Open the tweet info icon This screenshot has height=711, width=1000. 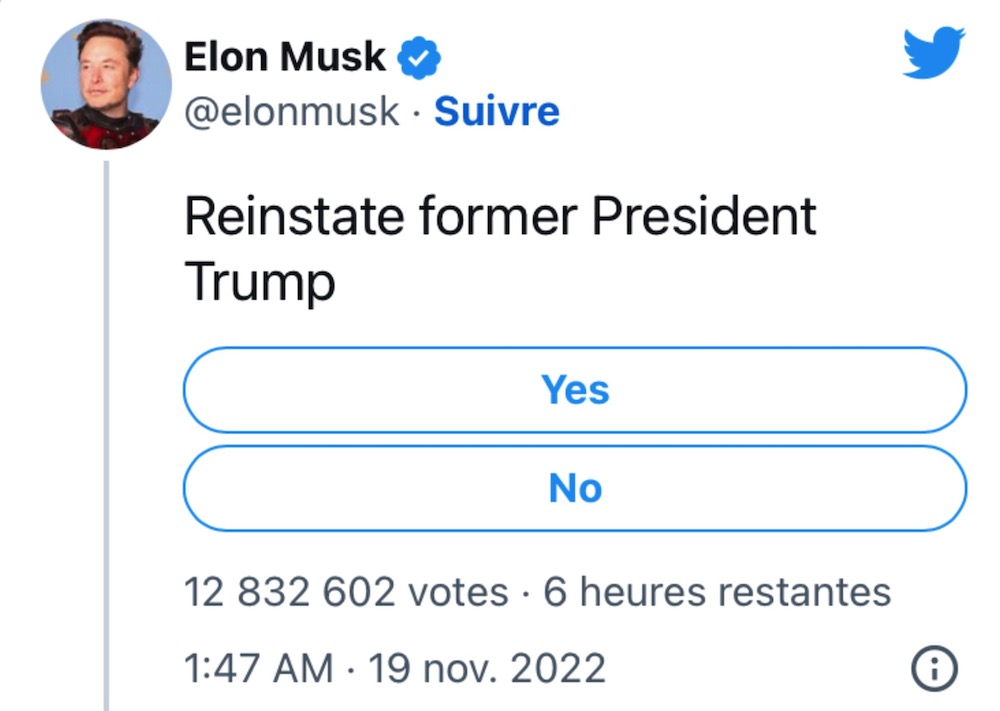(x=935, y=668)
